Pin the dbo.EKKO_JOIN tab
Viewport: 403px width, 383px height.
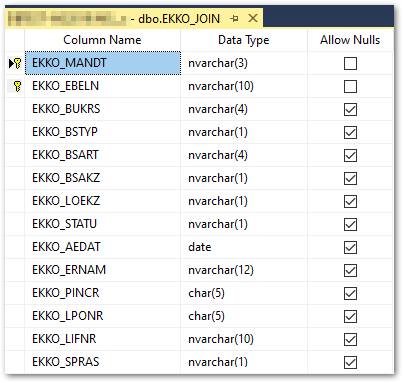point(234,19)
